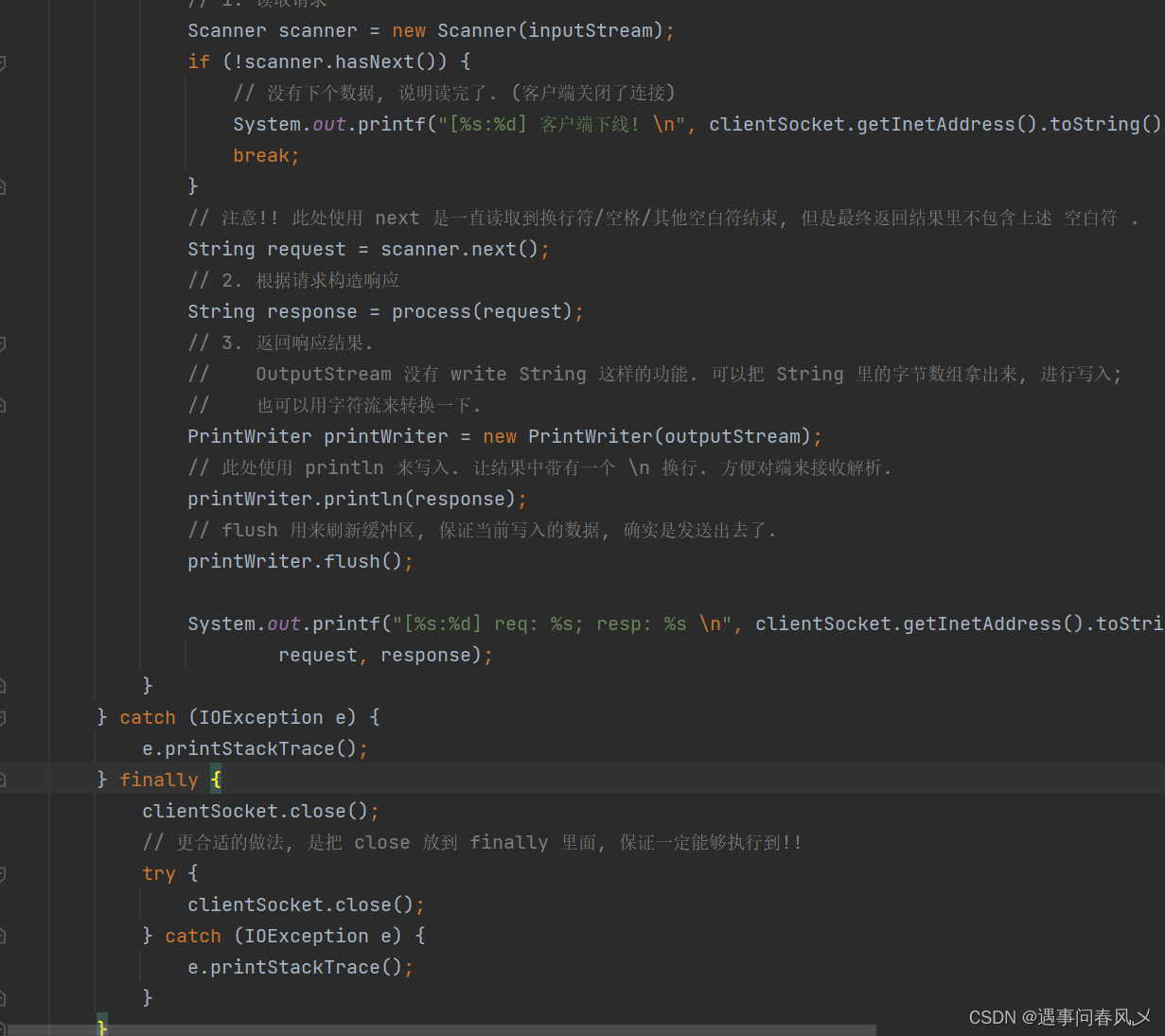Click the 'break;' statement
Screen dimensions: 1165x1036
coord(266,156)
